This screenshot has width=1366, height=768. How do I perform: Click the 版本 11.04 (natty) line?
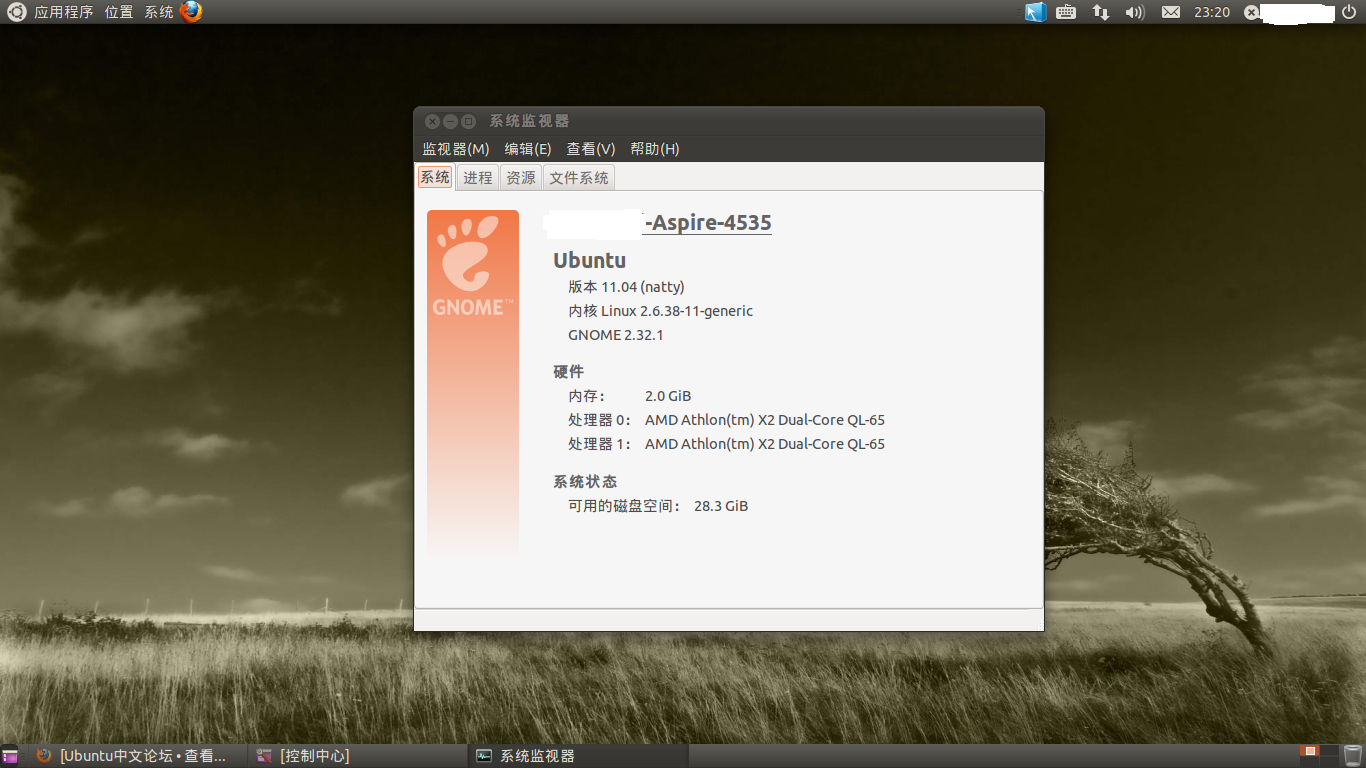point(627,287)
